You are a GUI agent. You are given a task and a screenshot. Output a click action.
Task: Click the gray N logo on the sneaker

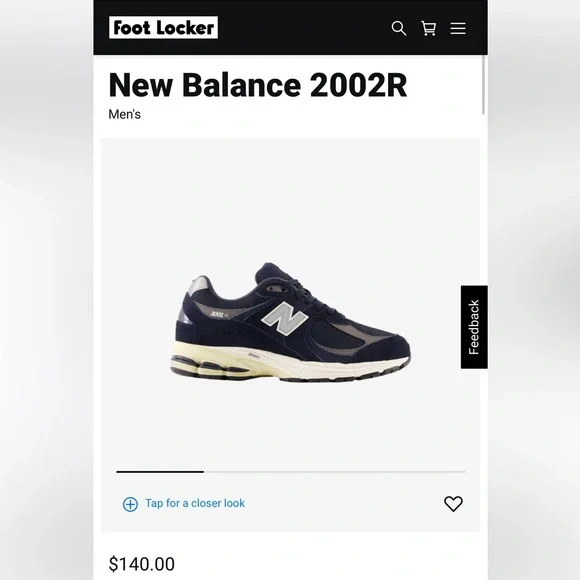(285, 318)
